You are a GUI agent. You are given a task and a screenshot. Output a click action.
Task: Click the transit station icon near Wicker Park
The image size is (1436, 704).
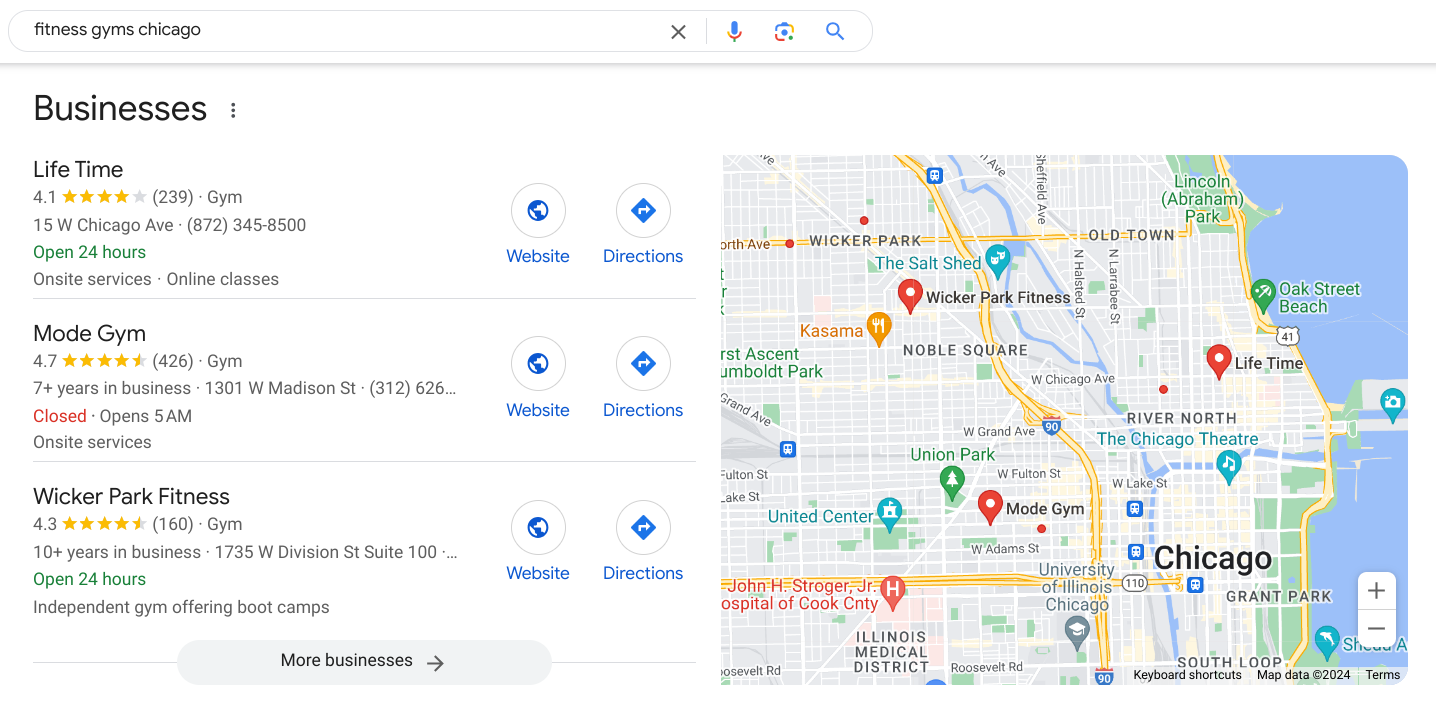(x=935, y=175)
